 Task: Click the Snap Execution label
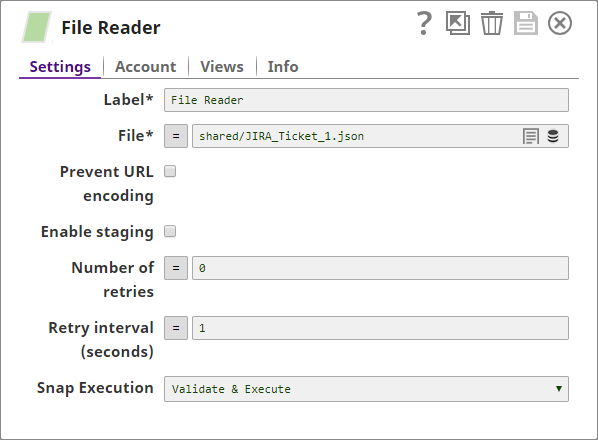(95, 388)
